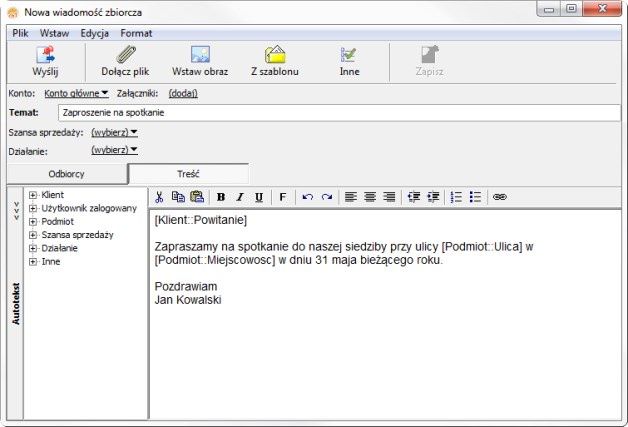Align text to the right
Image resolution: width=628 pixels, height=427 pixels.
[x=389, y=197]
